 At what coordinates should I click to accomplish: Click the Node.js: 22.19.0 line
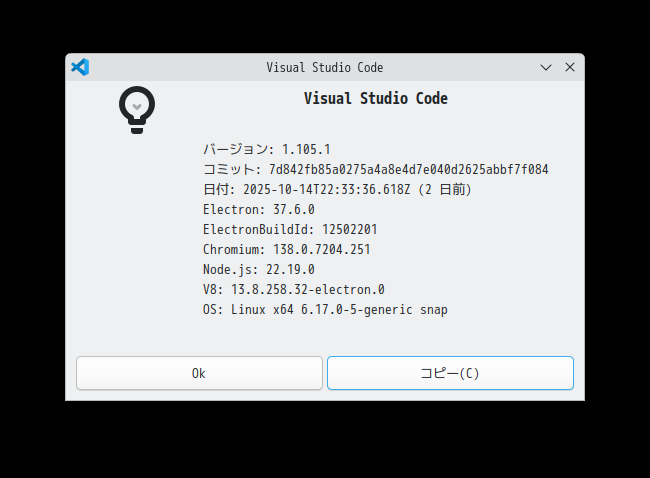click(x=258, y=270)
